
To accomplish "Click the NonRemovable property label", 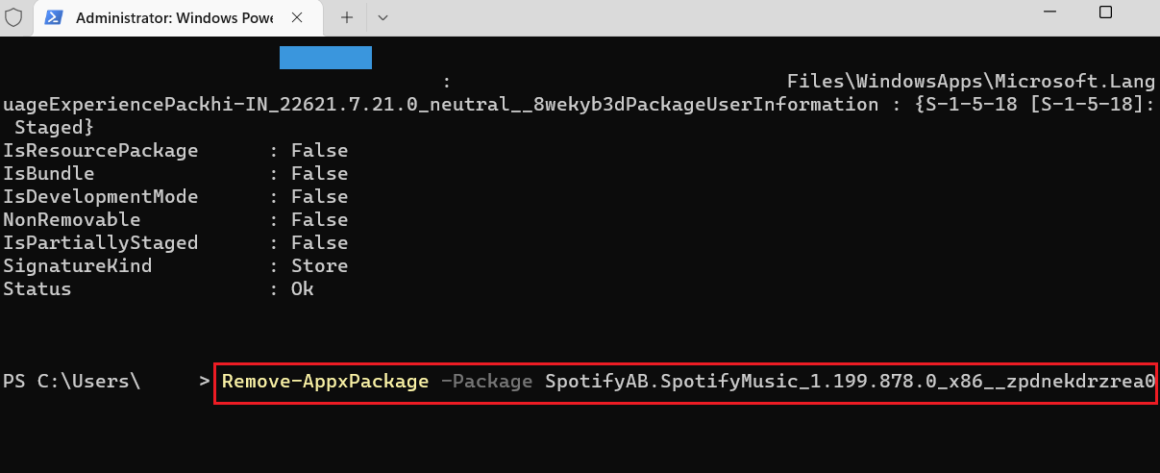I will [x=71, y=220].
